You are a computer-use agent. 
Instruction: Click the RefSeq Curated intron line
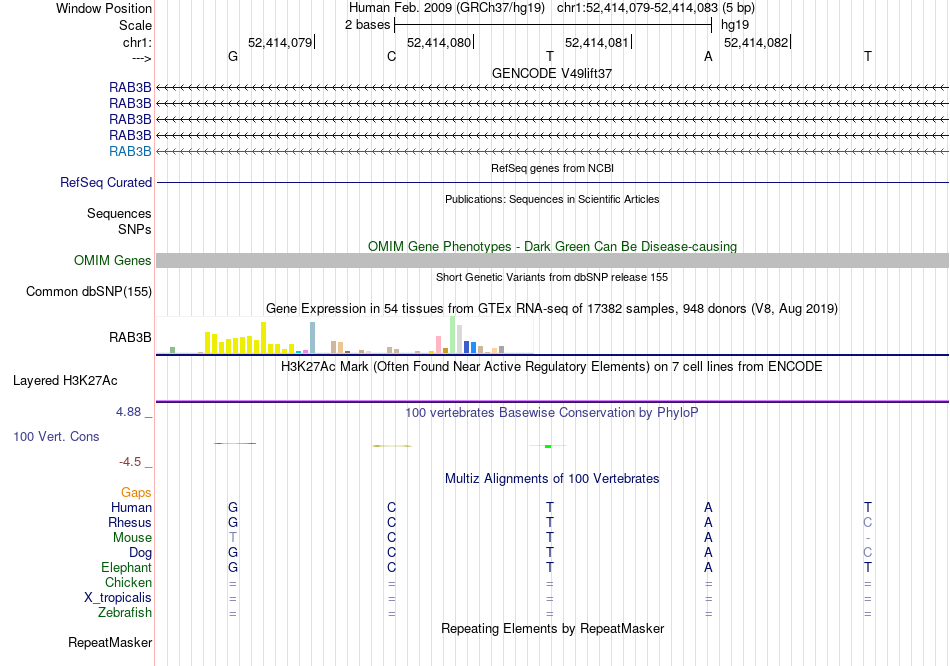552,182
